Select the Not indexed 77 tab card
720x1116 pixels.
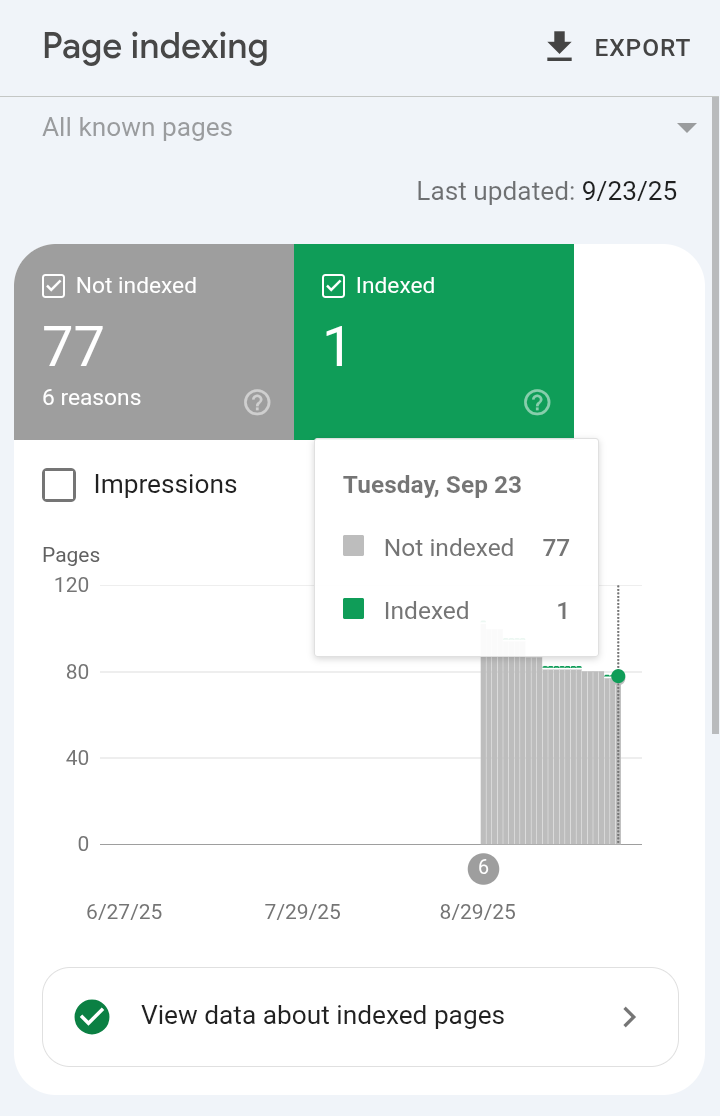point(154,342)
